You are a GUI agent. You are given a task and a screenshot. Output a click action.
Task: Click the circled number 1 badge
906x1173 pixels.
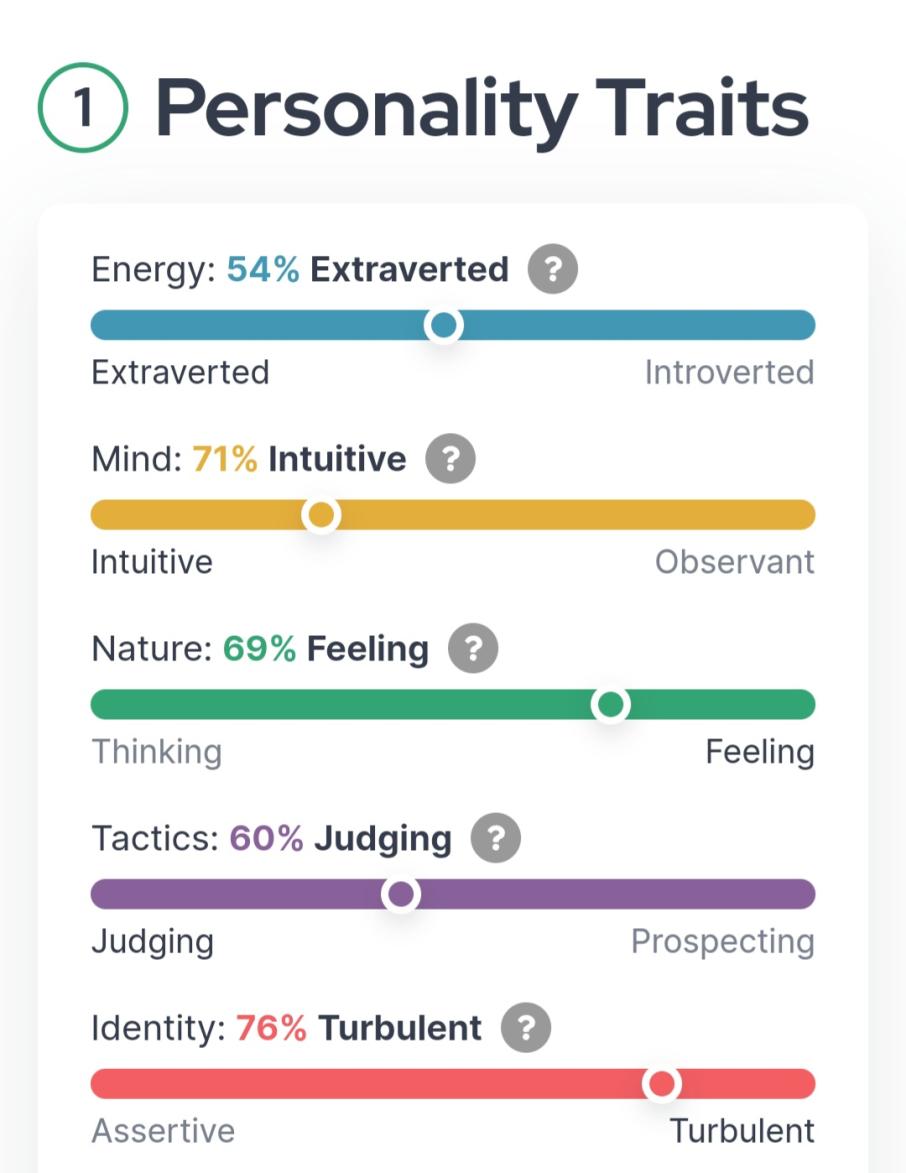(83, 109)
